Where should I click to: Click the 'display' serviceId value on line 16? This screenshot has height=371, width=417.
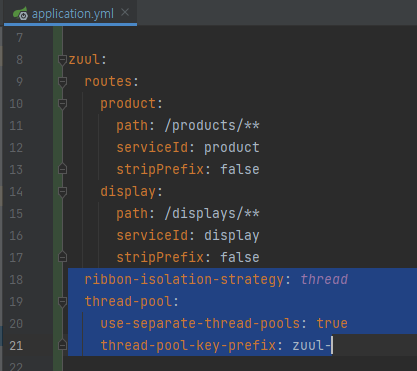coord(232,236)
